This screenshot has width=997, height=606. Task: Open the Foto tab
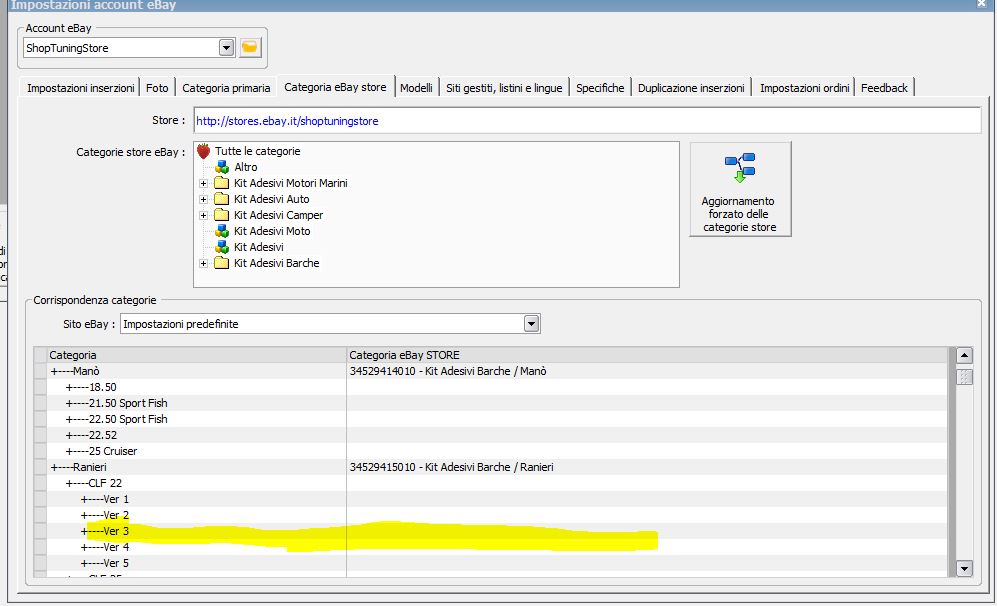click(x=157, y=88)
